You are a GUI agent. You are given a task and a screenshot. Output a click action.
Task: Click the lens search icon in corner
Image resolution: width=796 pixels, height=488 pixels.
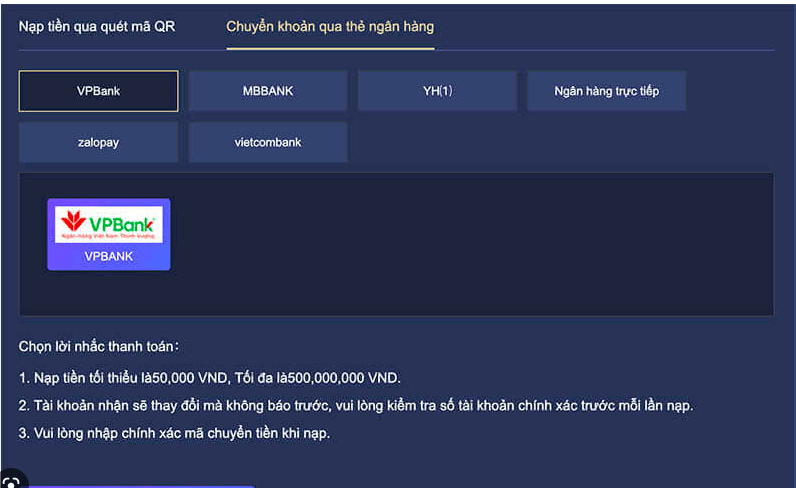click(10, 481)
